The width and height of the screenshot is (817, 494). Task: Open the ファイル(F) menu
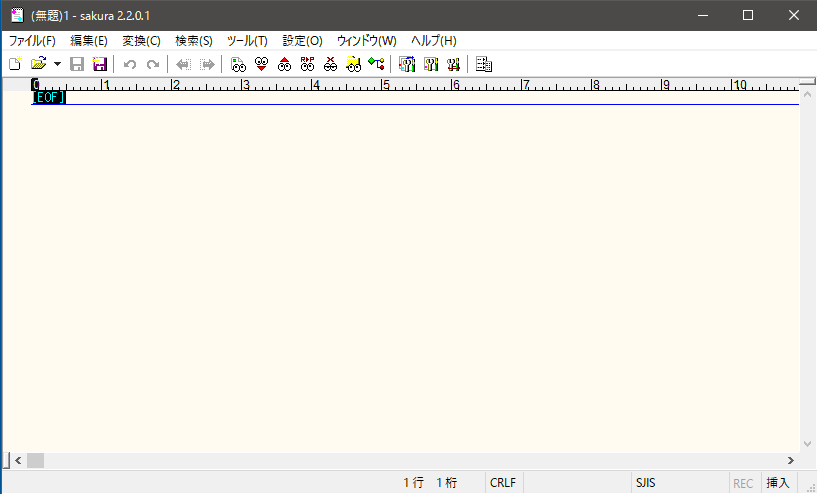pyautogui.click(x=32, y=41)
